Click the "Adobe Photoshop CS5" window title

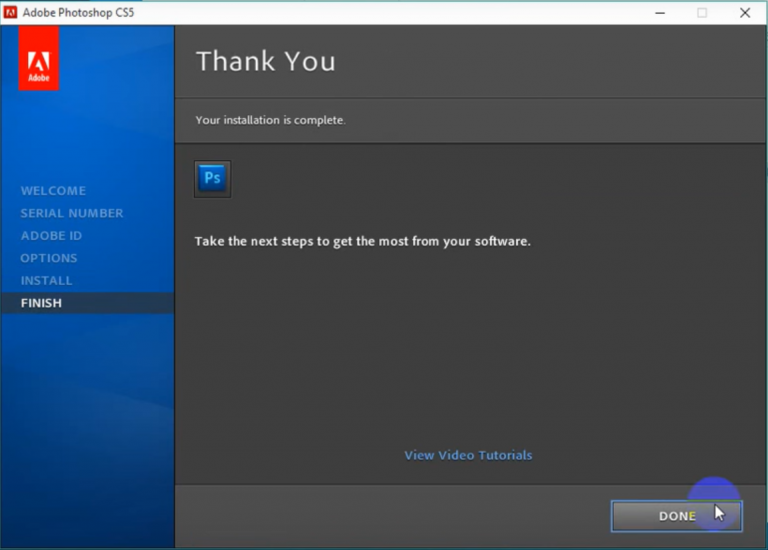(x=78, y=13)
